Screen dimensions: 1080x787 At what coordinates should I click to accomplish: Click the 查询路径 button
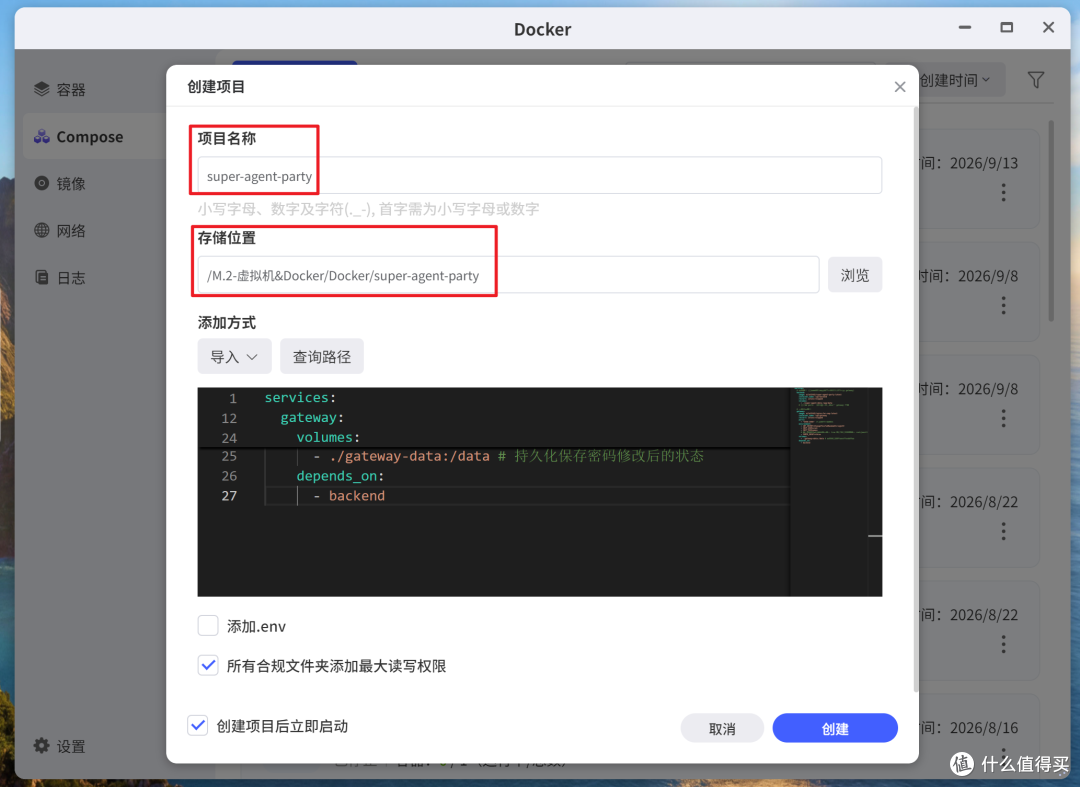322,357
